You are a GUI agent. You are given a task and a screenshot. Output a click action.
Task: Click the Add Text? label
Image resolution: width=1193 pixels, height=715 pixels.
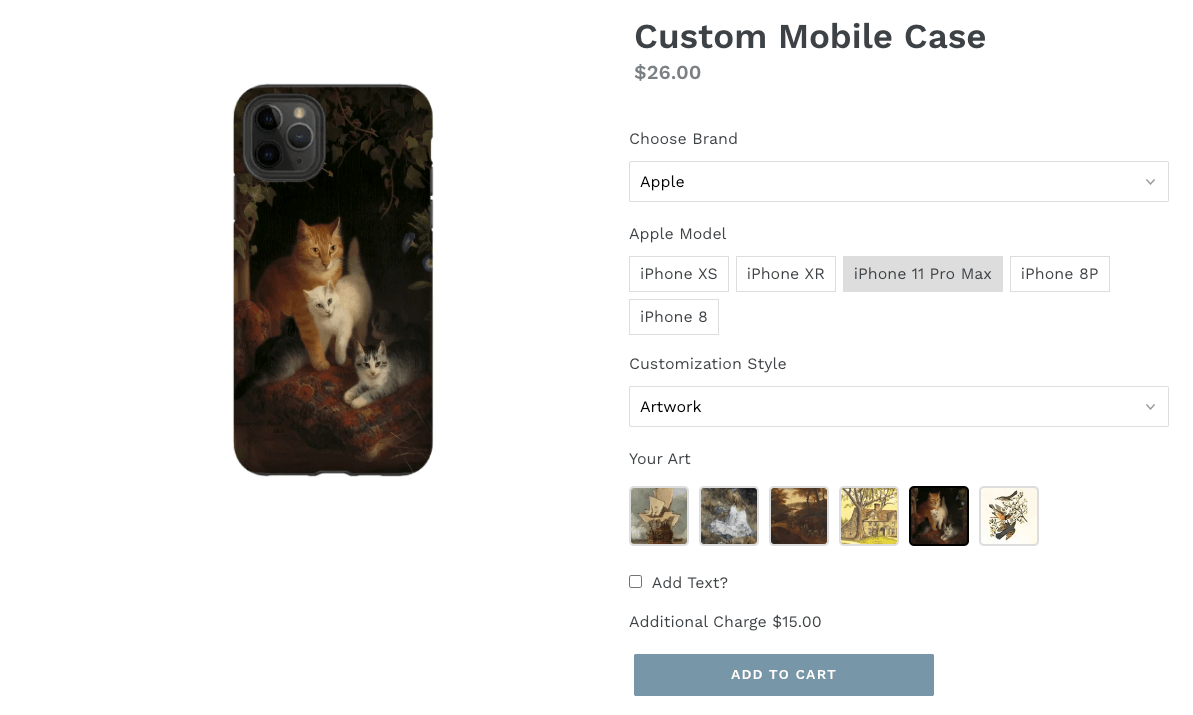(x=690, y=583)
